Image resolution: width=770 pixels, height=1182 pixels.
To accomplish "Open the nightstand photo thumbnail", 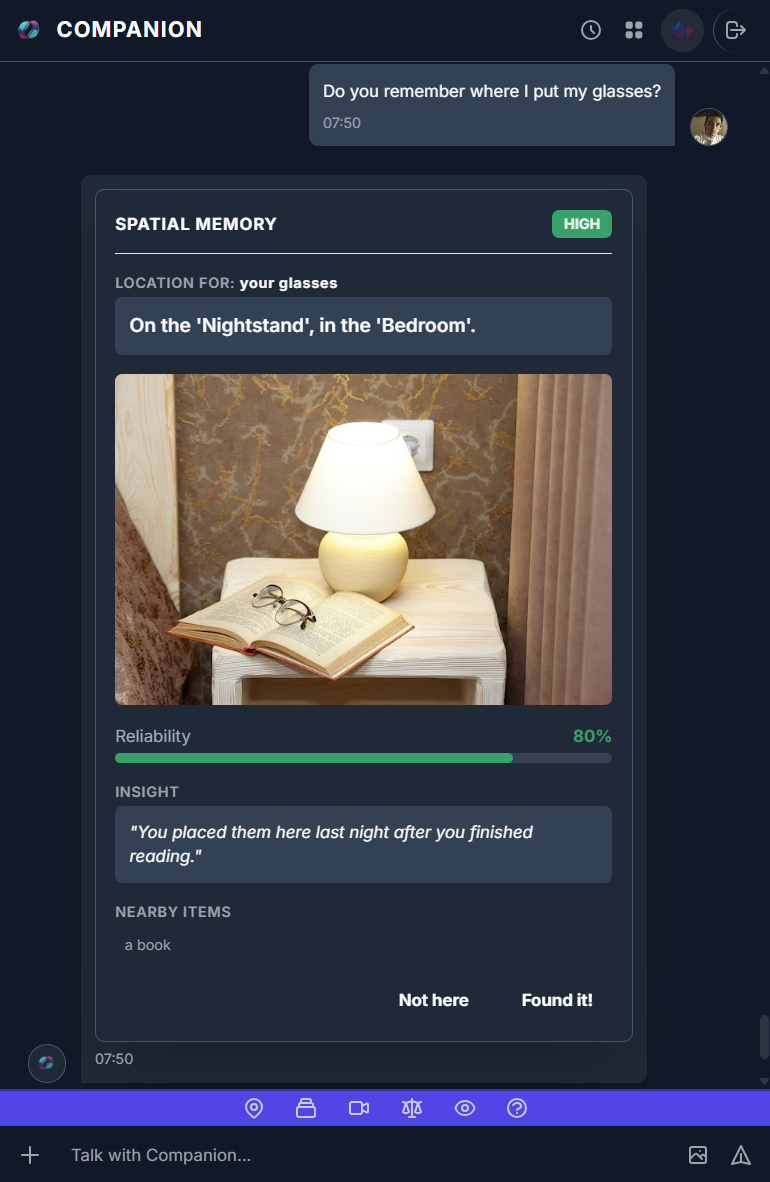I will pos(364,540).
